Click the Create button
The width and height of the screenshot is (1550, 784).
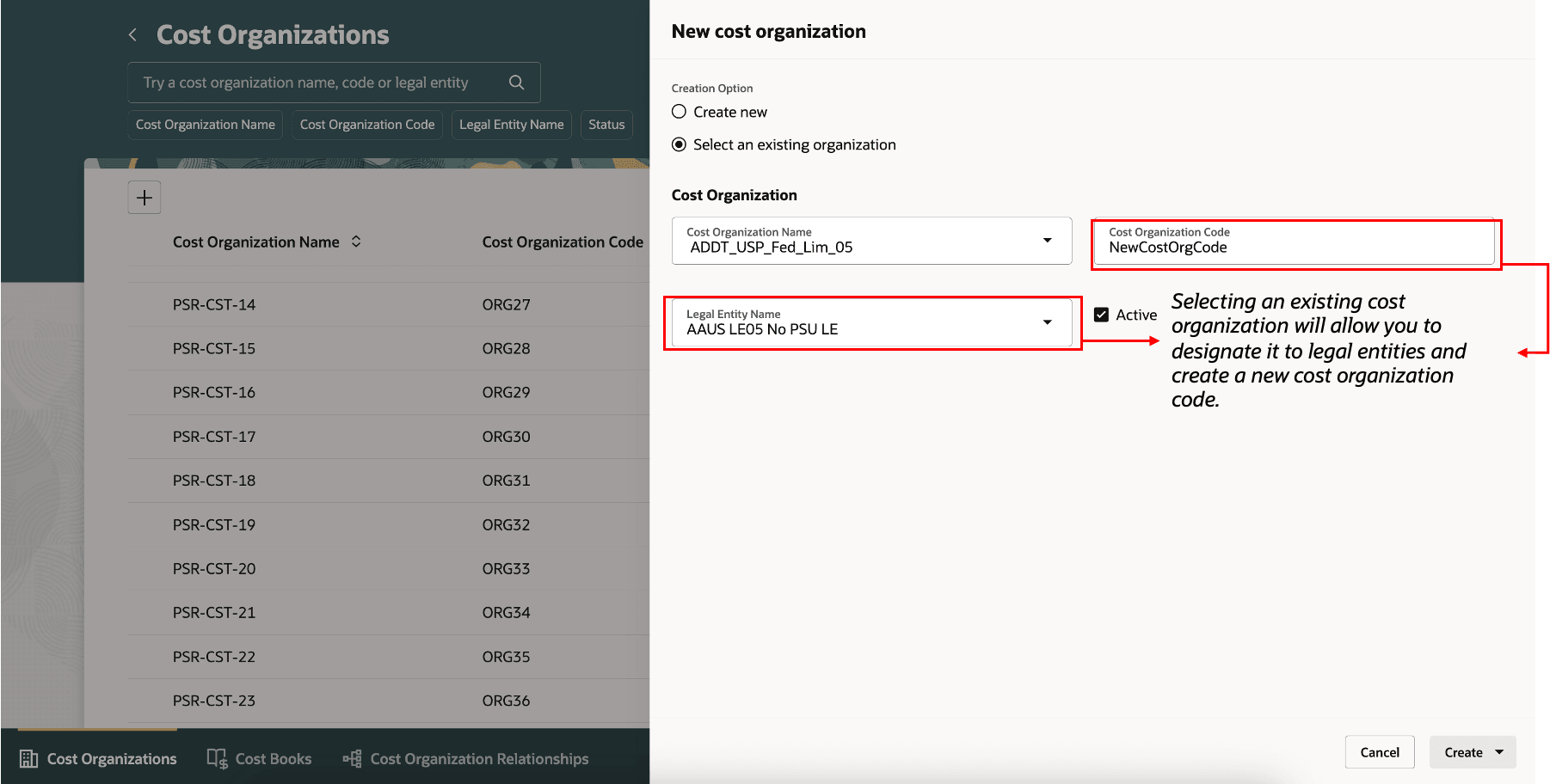pyautogui.click(x=1462, y=751)
